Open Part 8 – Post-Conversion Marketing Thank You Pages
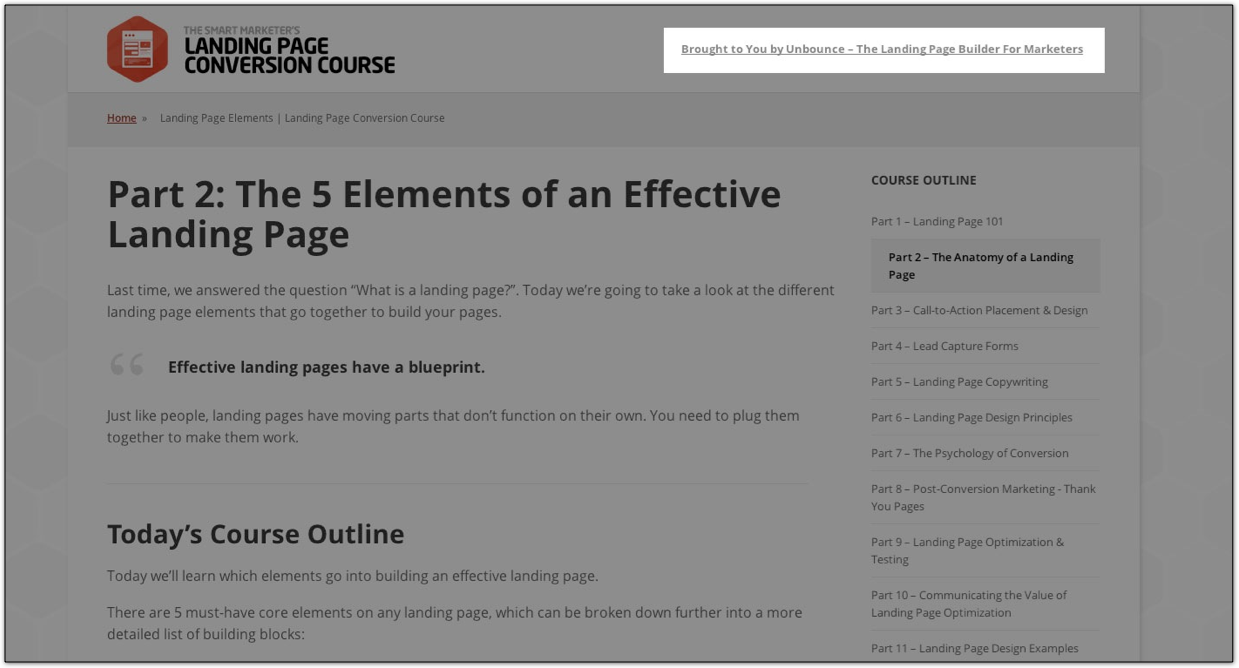Screen dimensions: 1239x668 tap(982, 497)
